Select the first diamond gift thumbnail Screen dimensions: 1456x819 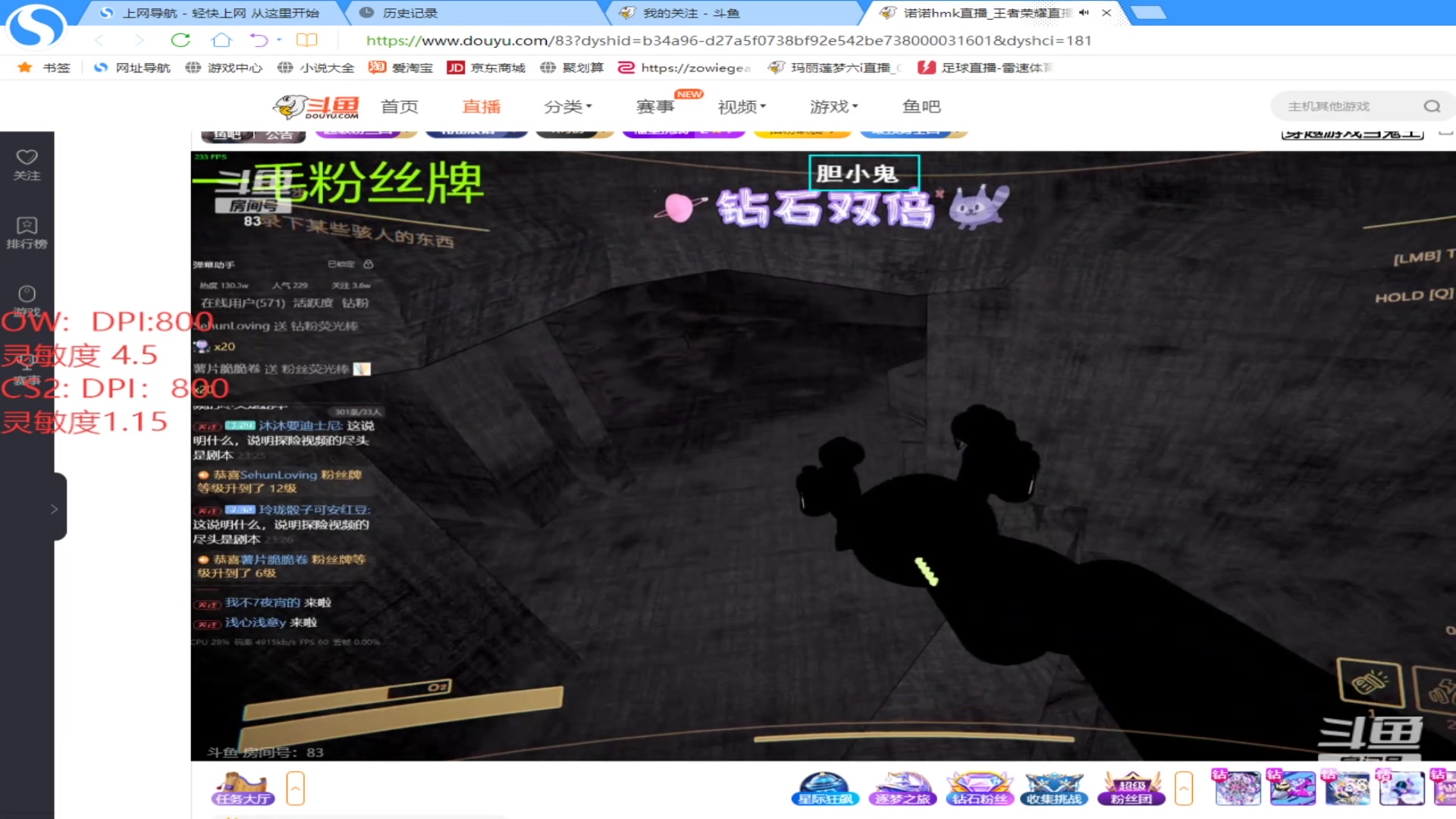[x=1238, y=788]
